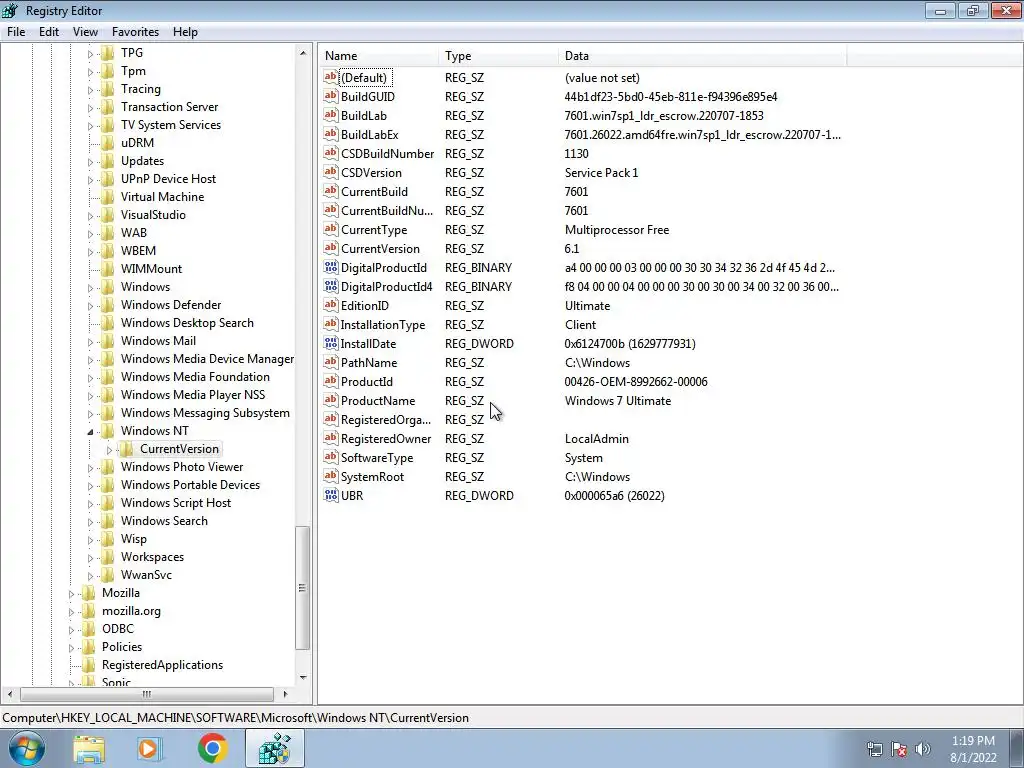The width and height of the screenshot is (1024, 768).
Task: Open Windows Media Player from the taskbar
Action: [149, 748]
